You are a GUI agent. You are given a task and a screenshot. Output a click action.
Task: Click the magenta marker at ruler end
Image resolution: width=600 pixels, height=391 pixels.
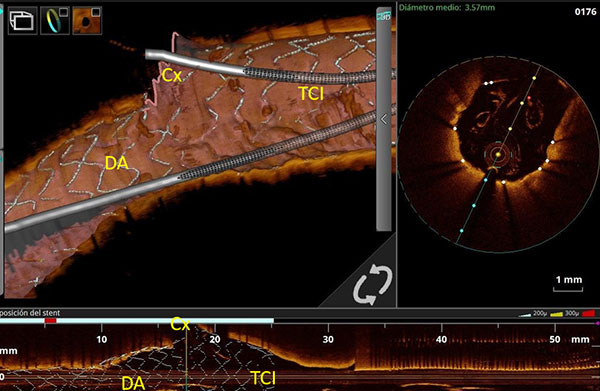(598, 323)
